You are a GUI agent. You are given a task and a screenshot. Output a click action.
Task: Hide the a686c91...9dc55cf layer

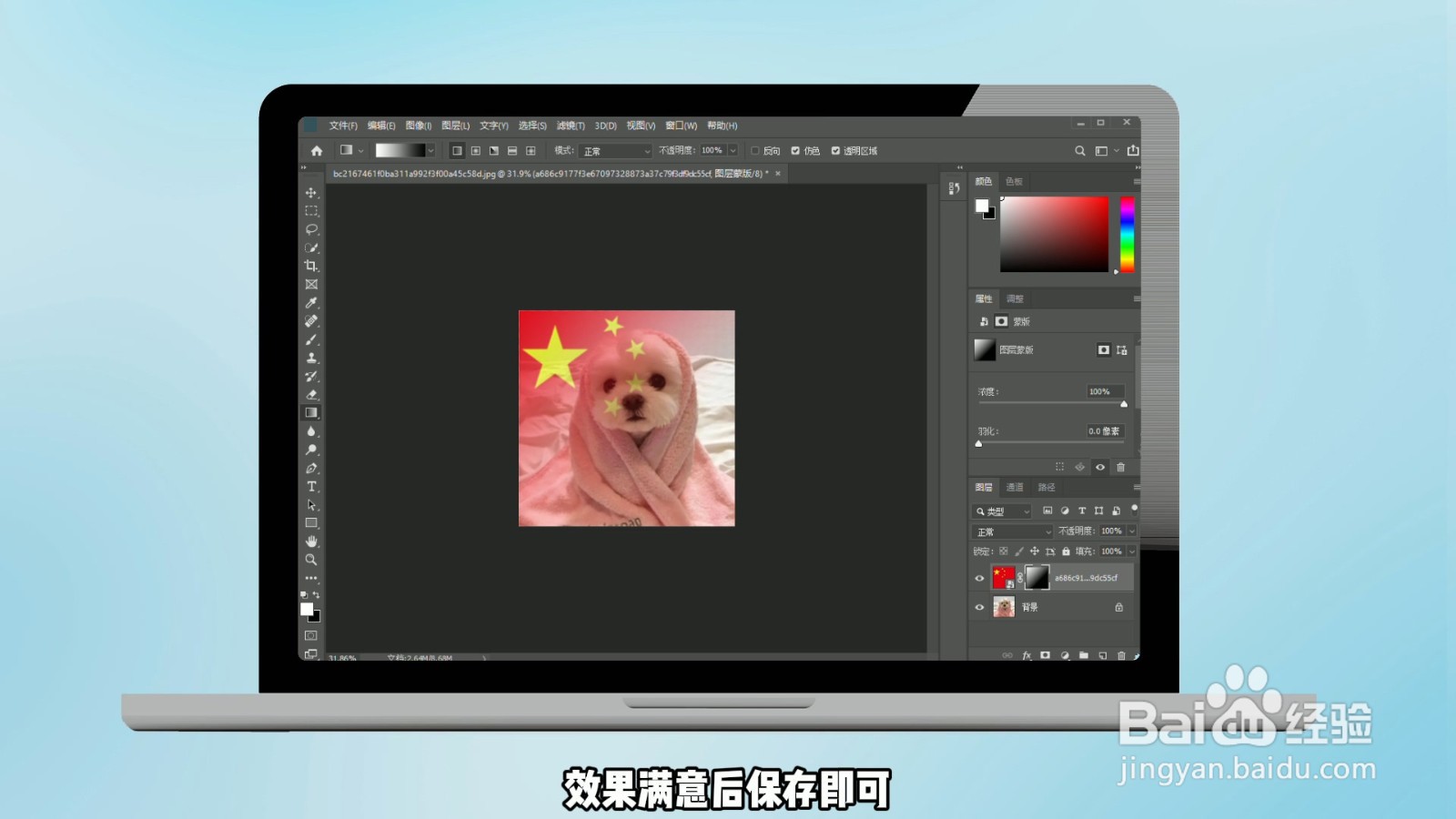980,578
